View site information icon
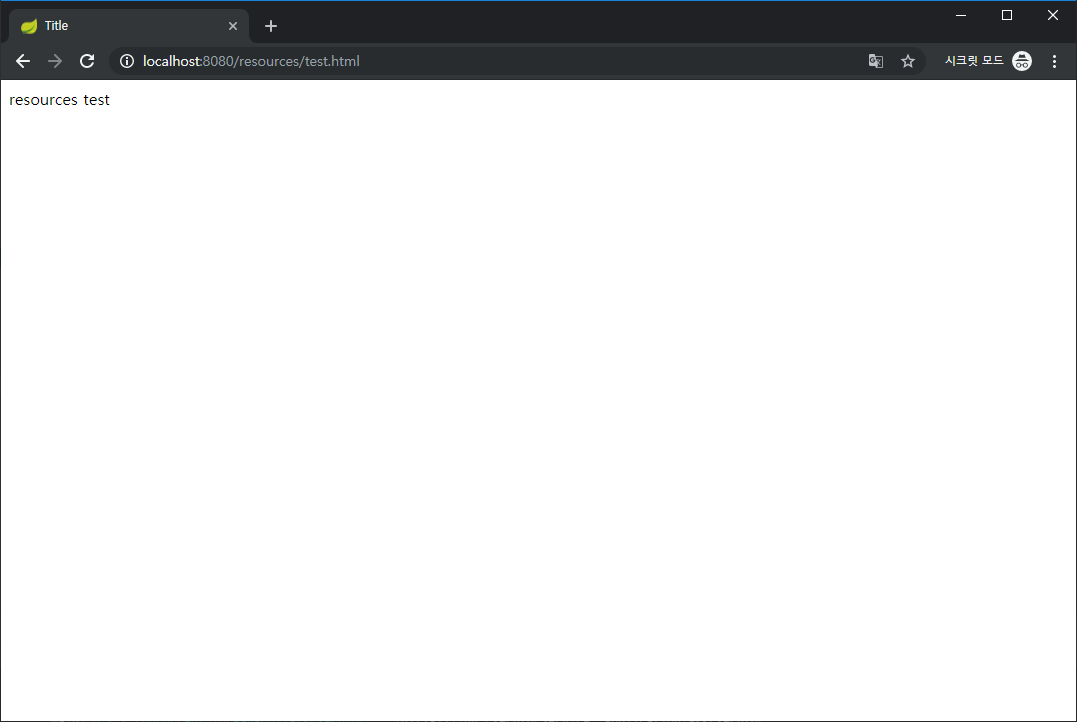Image resolution: width=1077 pixels, height=722 pixels. tap(127, 61)
